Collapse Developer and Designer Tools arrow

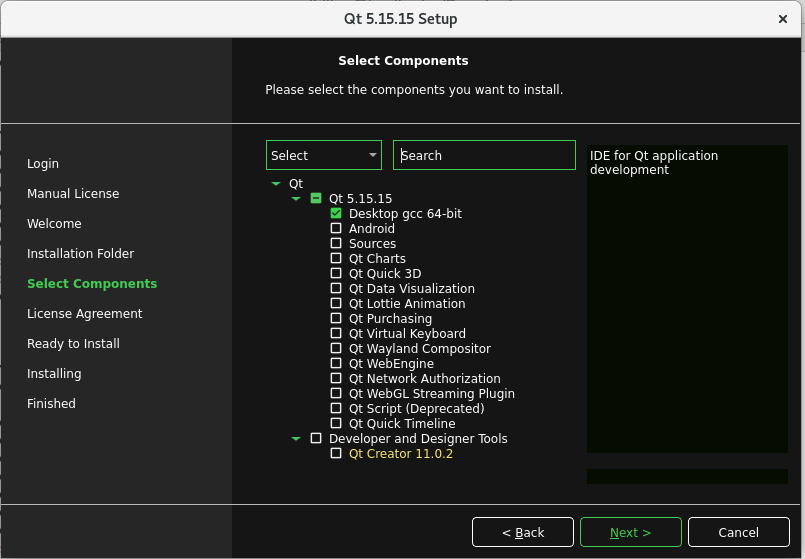coord(296,438)
